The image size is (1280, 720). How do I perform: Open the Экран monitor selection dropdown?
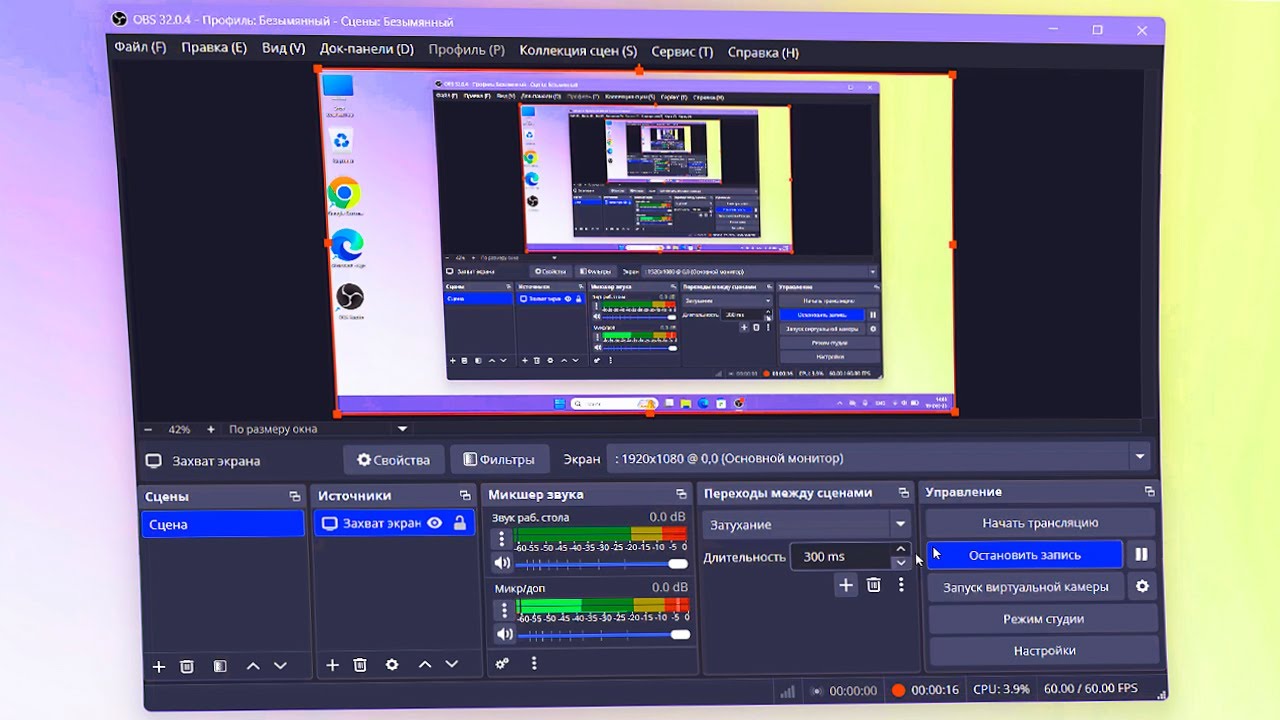click(x=880, y=458)
